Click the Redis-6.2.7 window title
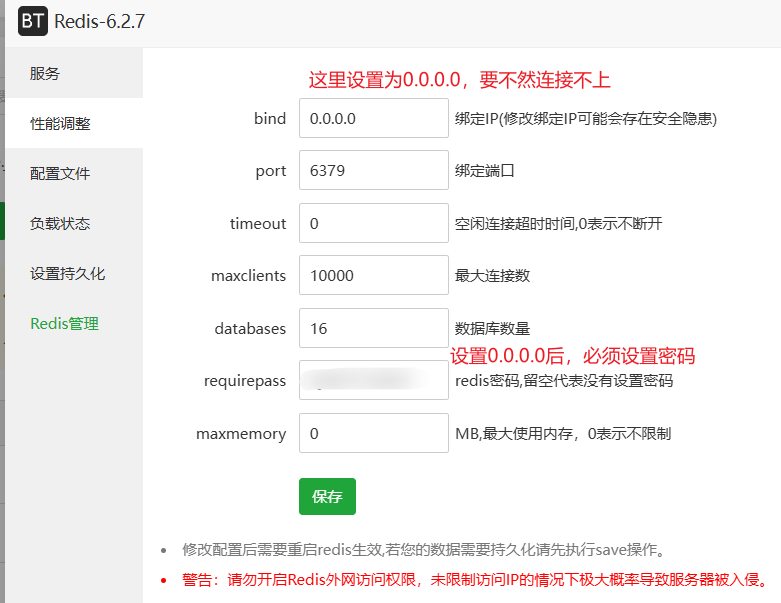Screen dimensions: 781x603 (x=100, y=21)
